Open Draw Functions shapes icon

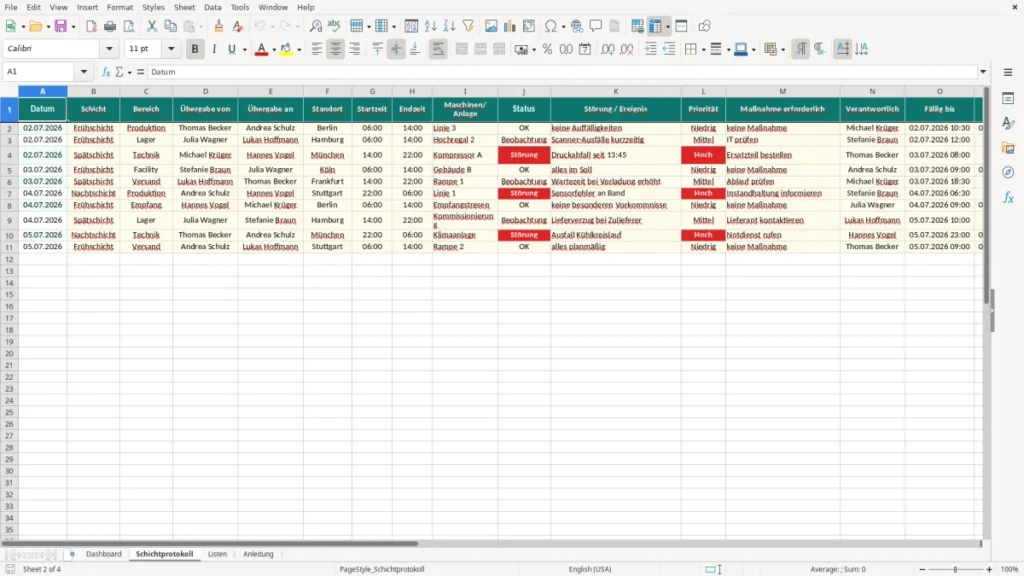pos(704,26)
